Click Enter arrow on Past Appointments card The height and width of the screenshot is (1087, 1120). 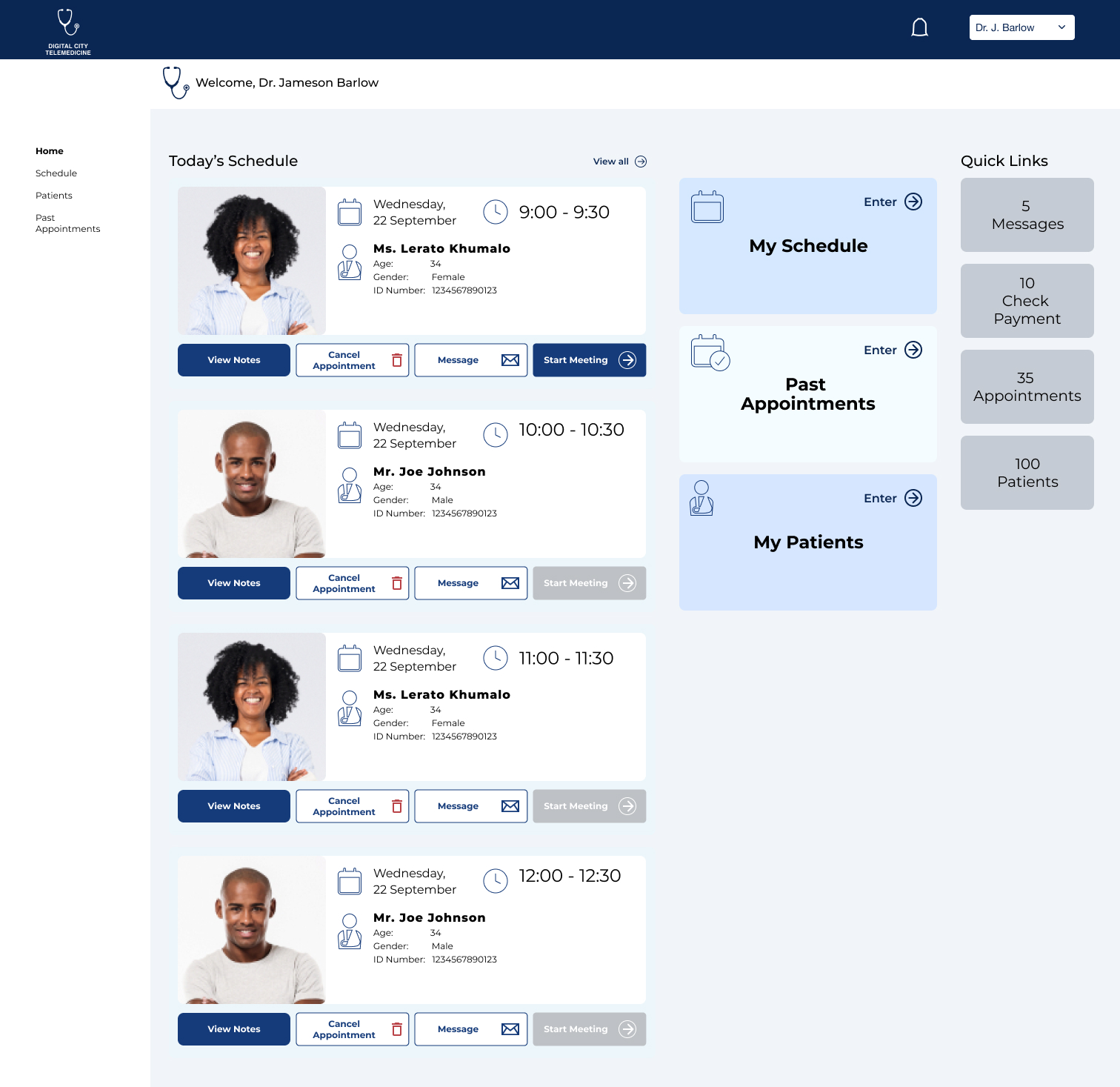(x=913, y=350)
